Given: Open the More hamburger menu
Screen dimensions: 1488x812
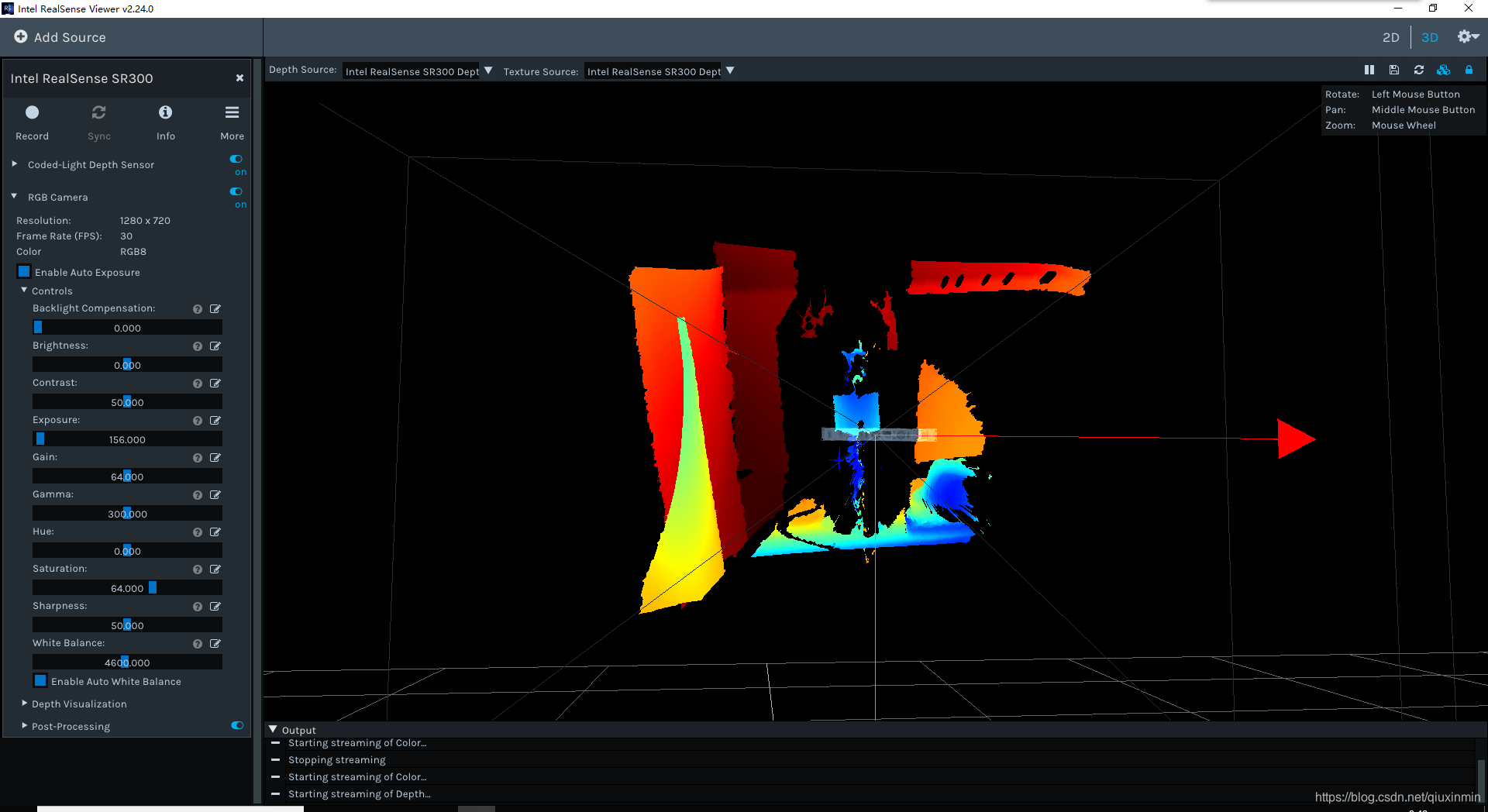Looking at the screenshot, I should point(232,112).
